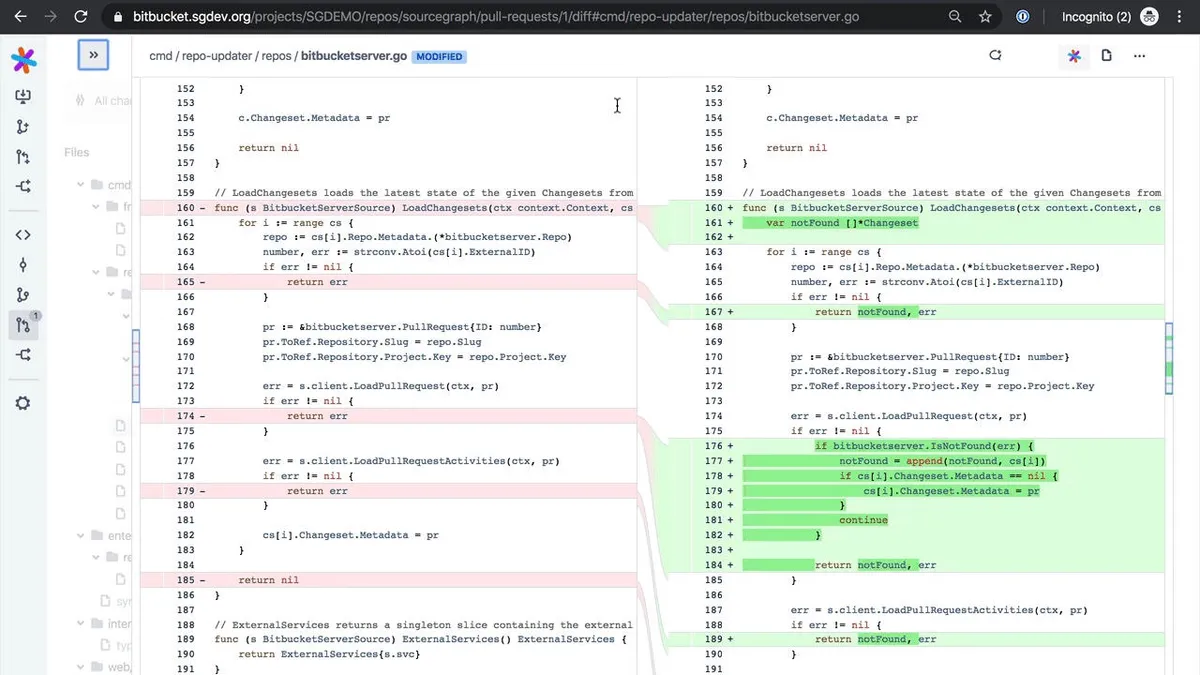Click the zoom magnifier icon in the address bar
Screen dimensions: 1200x675
[x=956, y=17]
